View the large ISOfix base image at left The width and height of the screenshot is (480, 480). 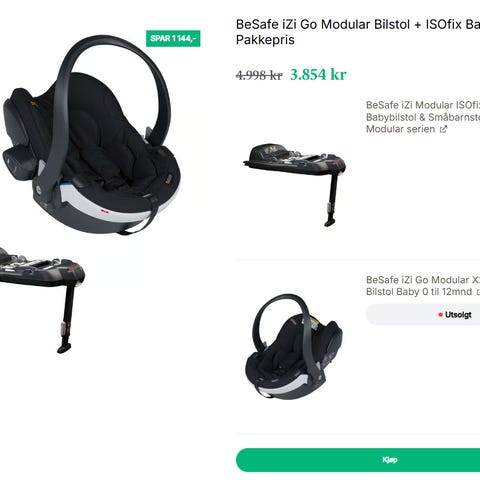42,300
